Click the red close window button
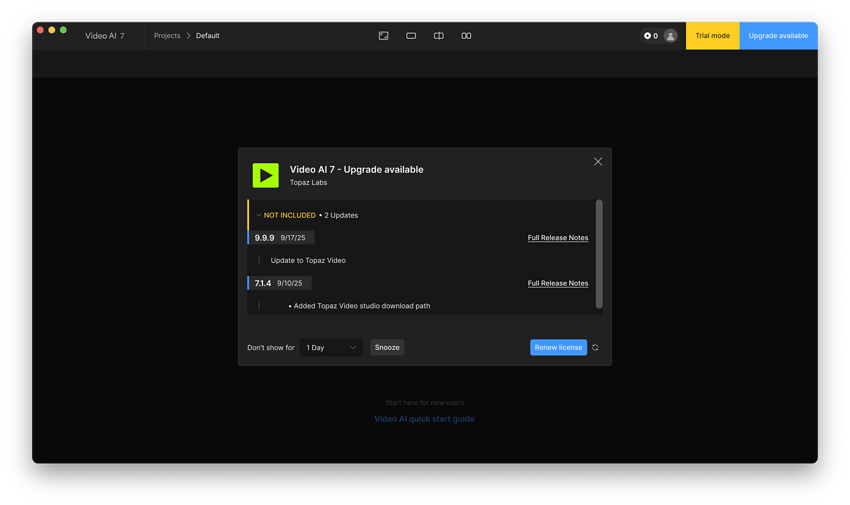 point(40,30)
